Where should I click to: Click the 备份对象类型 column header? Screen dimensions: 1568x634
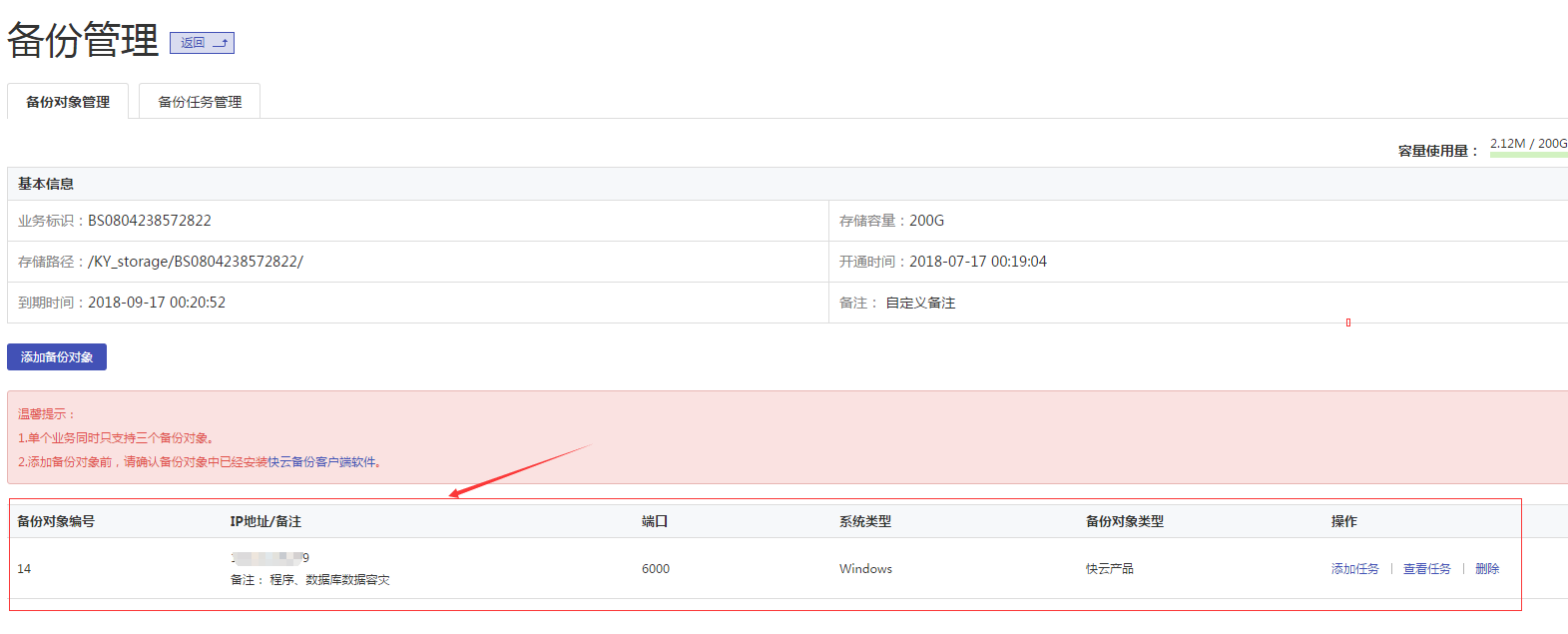point(1125,521)
